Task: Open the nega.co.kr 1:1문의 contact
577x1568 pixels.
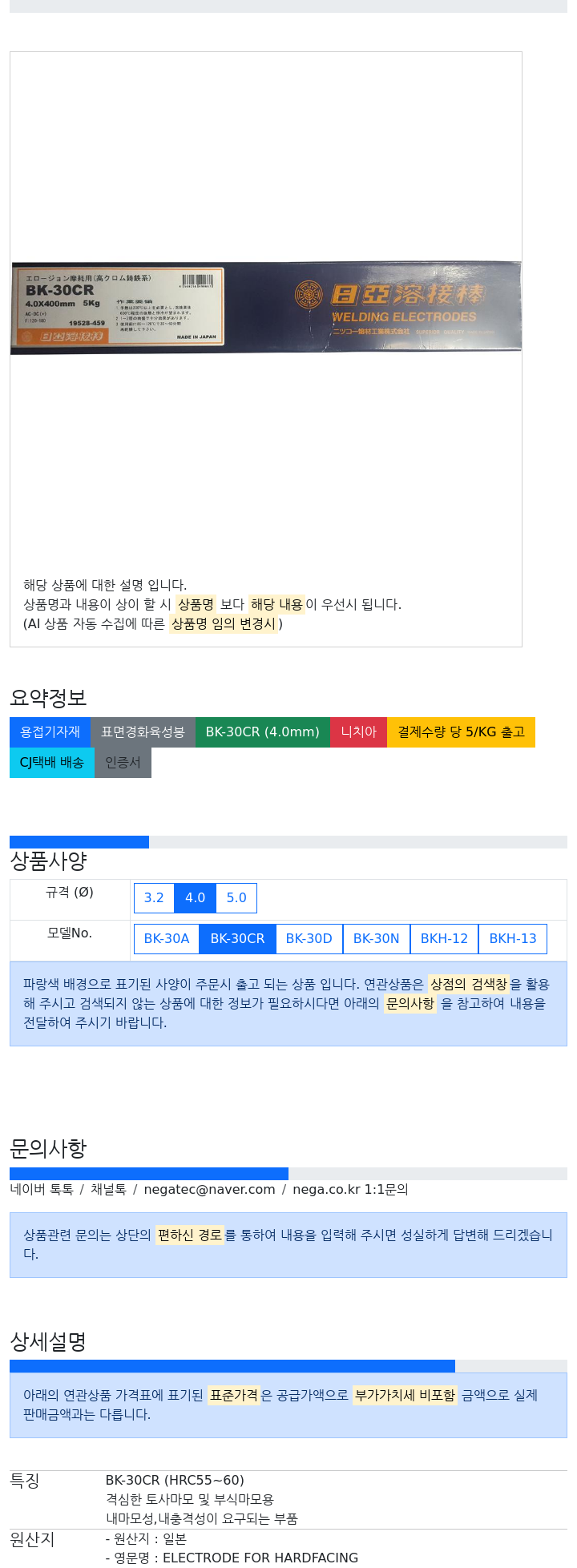Action: point(350,1189)
